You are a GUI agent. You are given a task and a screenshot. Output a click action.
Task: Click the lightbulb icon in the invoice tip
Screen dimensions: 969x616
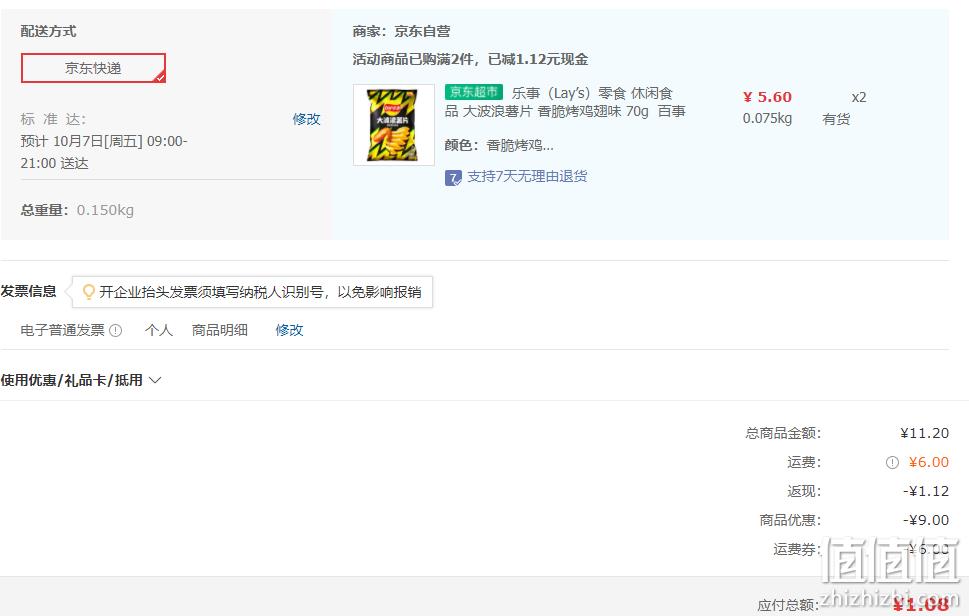(88, 292)
